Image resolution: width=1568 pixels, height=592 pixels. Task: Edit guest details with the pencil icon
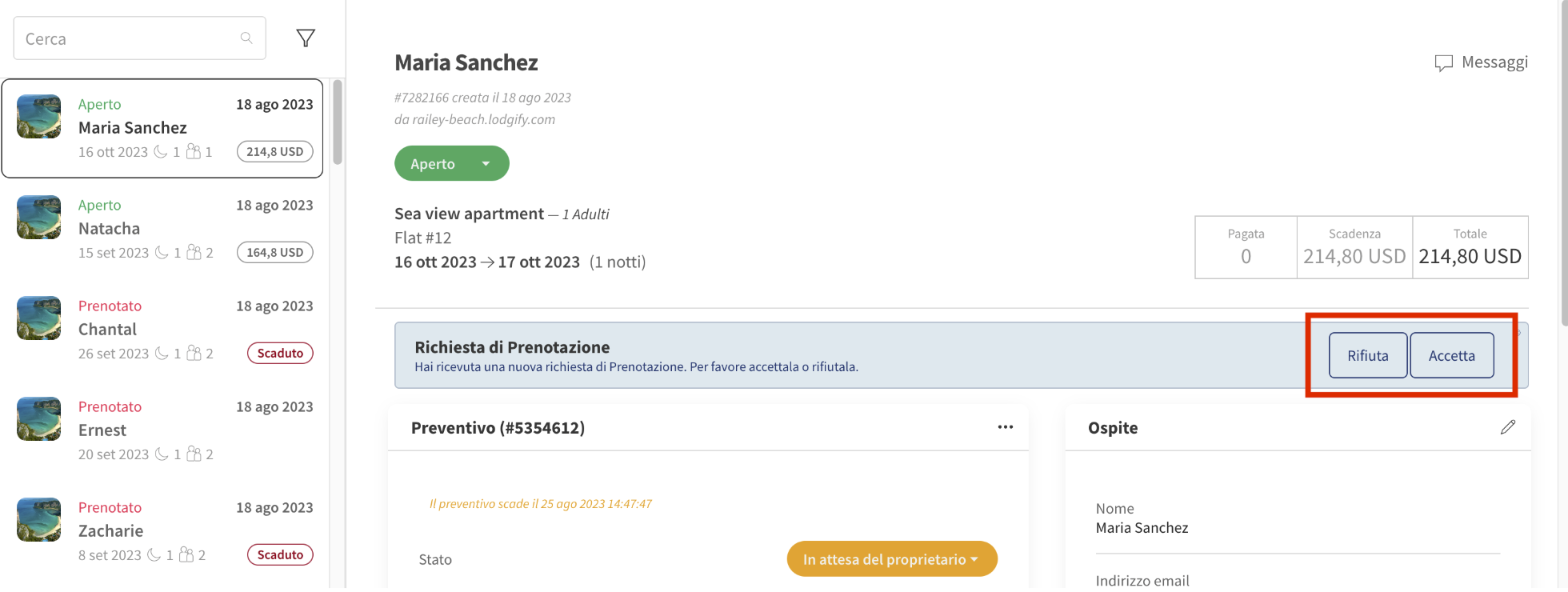coord(1508,427)
